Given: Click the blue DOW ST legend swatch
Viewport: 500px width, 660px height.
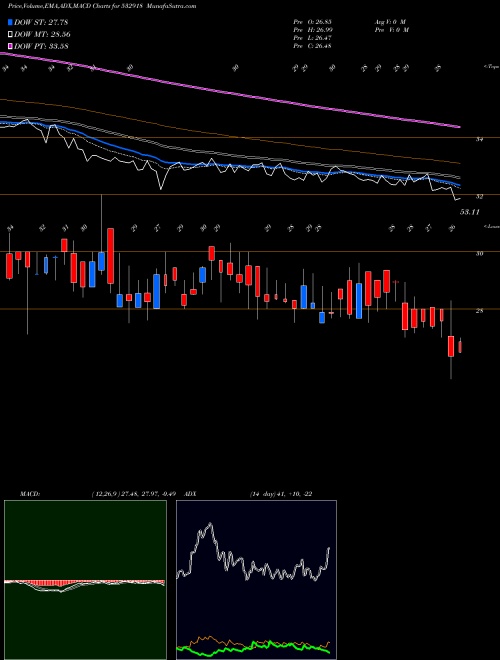Looking at the screenshot, I should click(x=11, y=22).
